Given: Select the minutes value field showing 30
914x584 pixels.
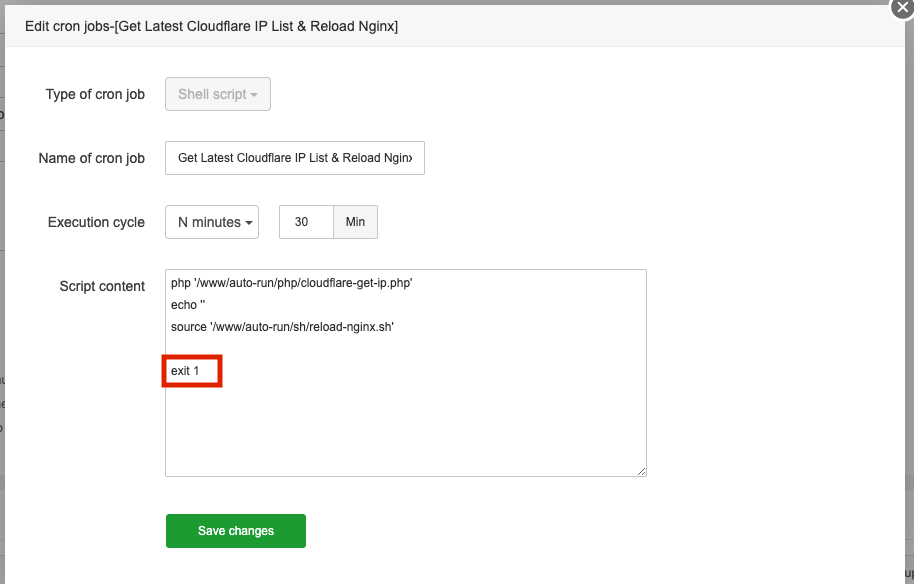Looking at the screenshot, I should pos(305,221).
